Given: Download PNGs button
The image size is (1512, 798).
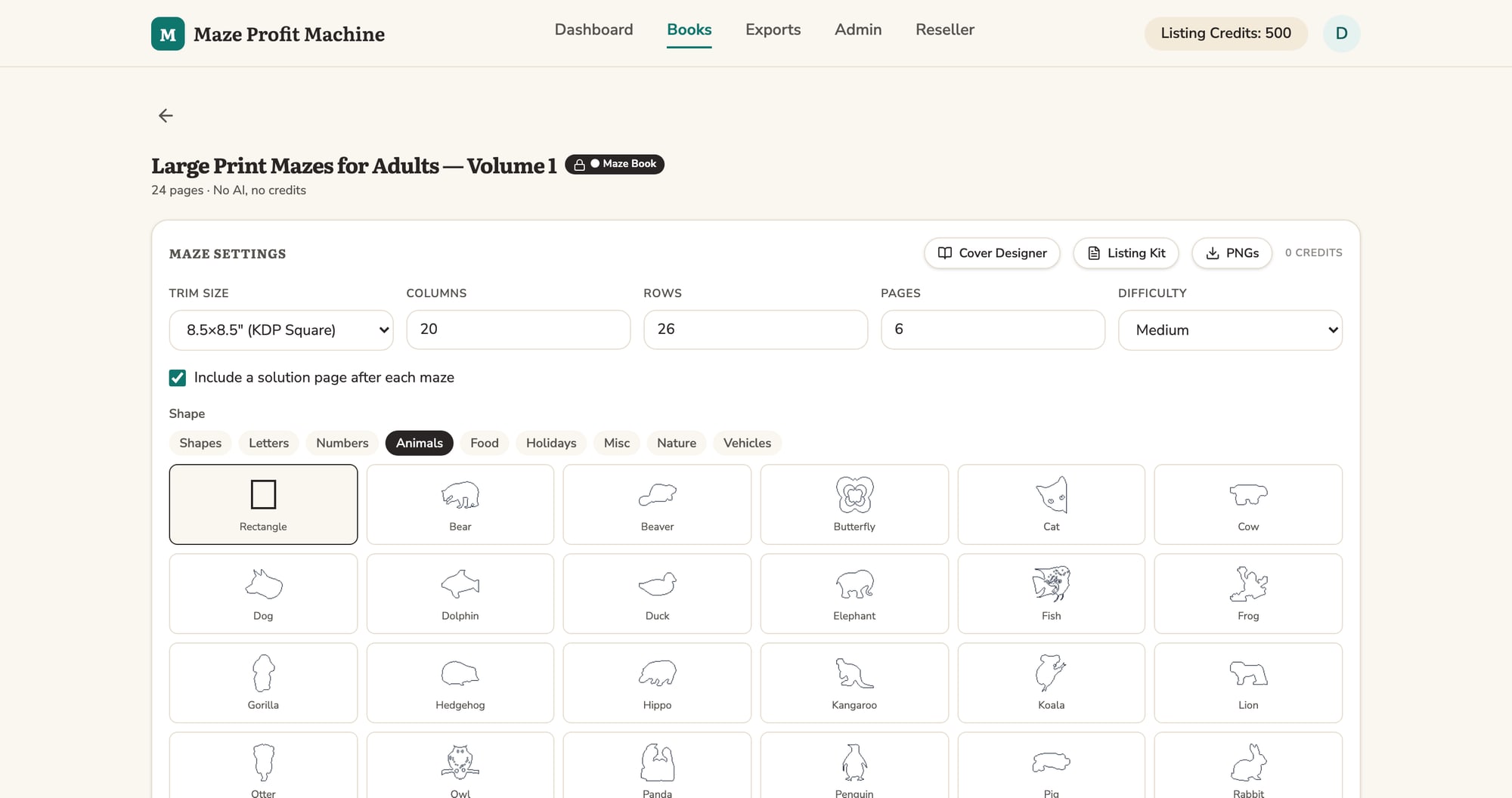Looking at the screenshot, I should (x=1232, y=253).
